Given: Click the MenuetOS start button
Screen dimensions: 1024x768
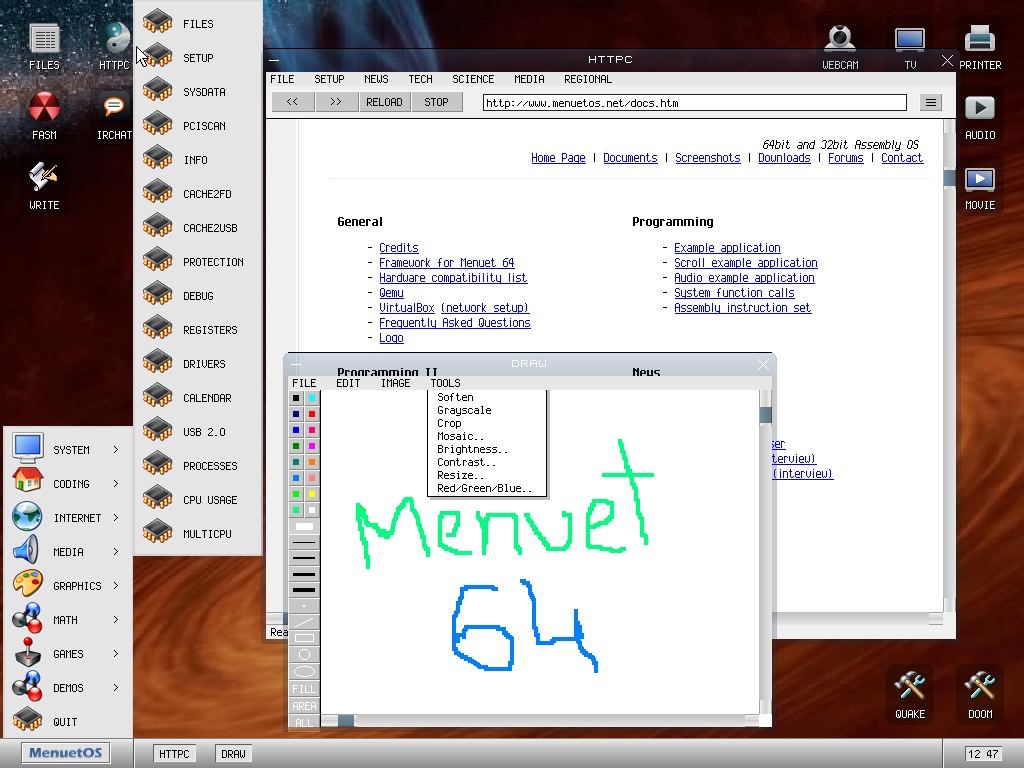Looking at the screenshot, I should point(65,752).
